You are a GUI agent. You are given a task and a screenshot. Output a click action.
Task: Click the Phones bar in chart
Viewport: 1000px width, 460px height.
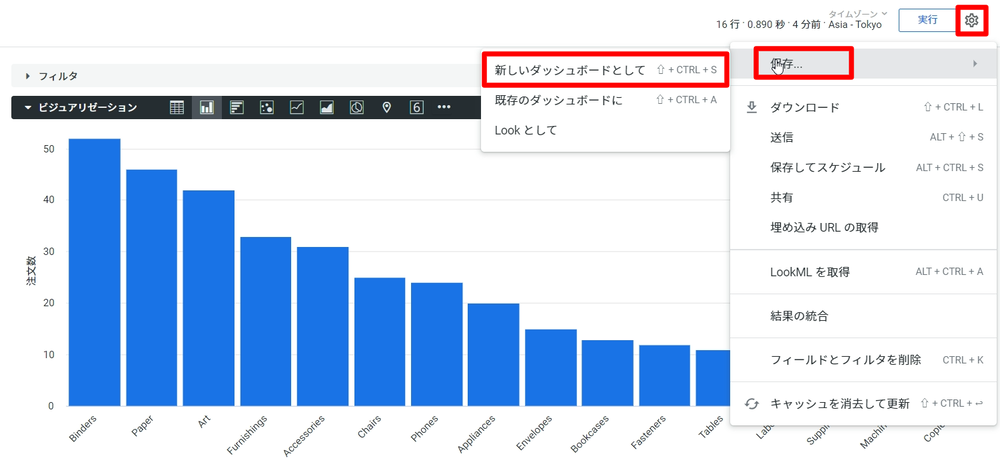pos(437,344)
